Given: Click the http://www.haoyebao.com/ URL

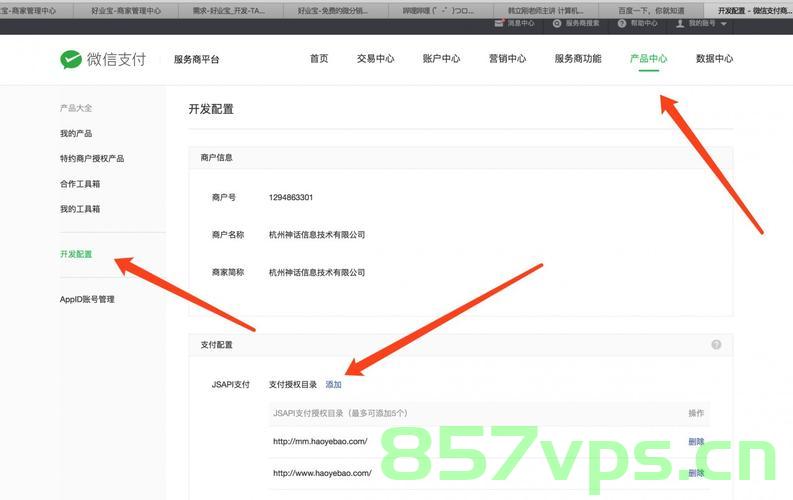Looking at the screenshot, I should [322, 473].
